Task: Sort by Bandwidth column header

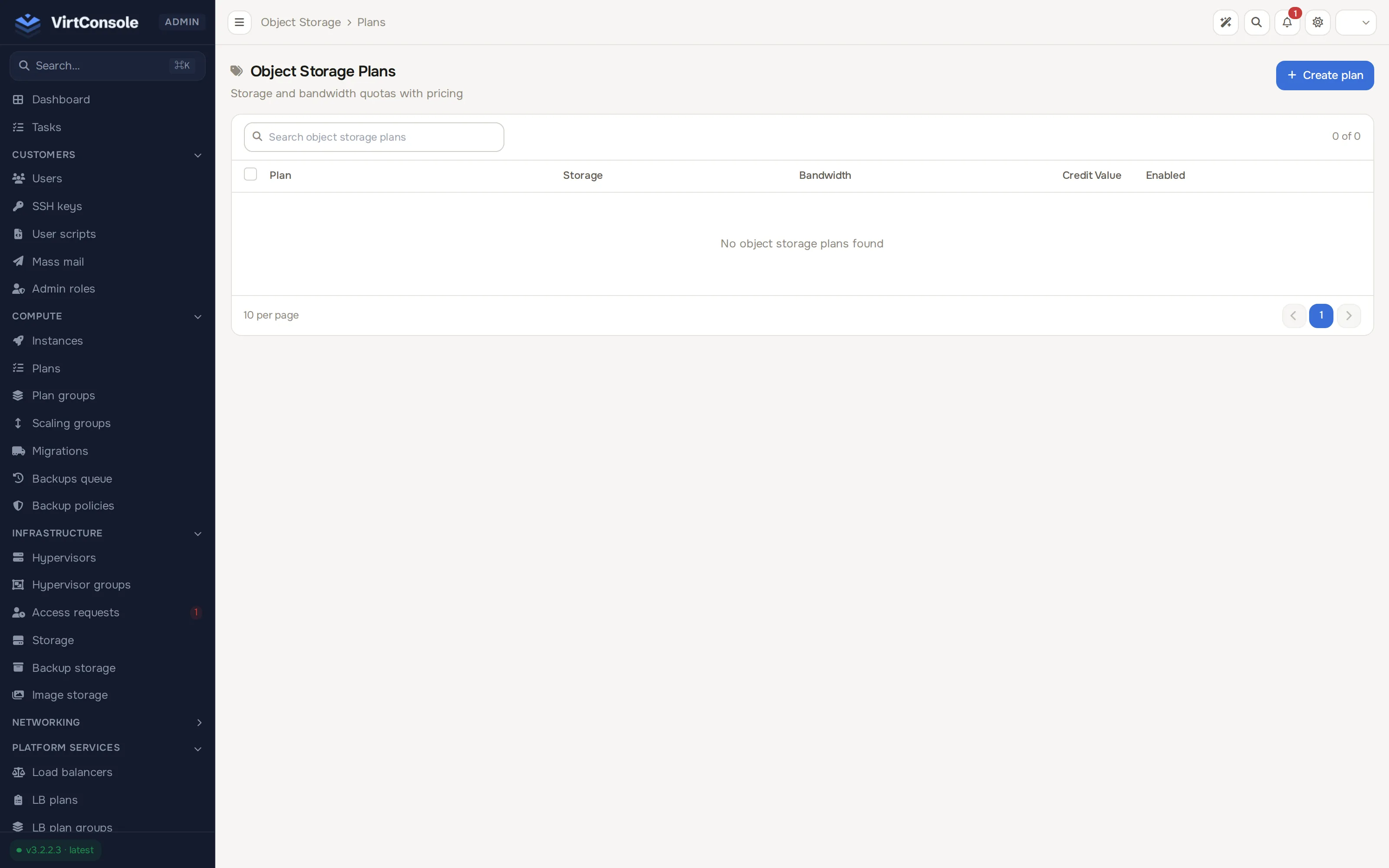Action: pos(825,175)
